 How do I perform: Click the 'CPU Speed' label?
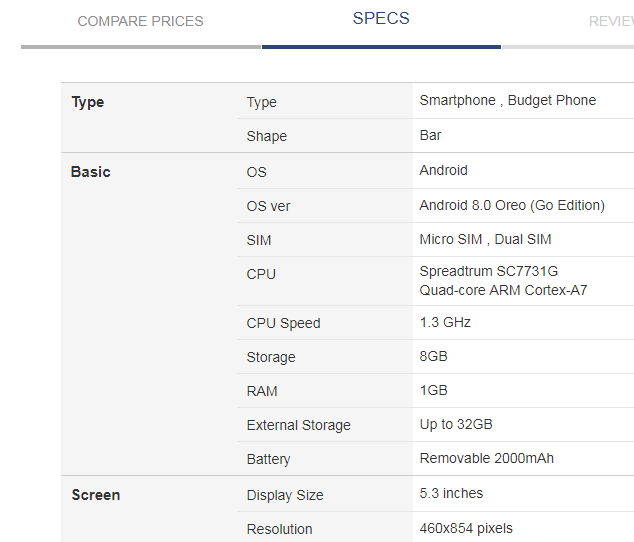(283, 323)
